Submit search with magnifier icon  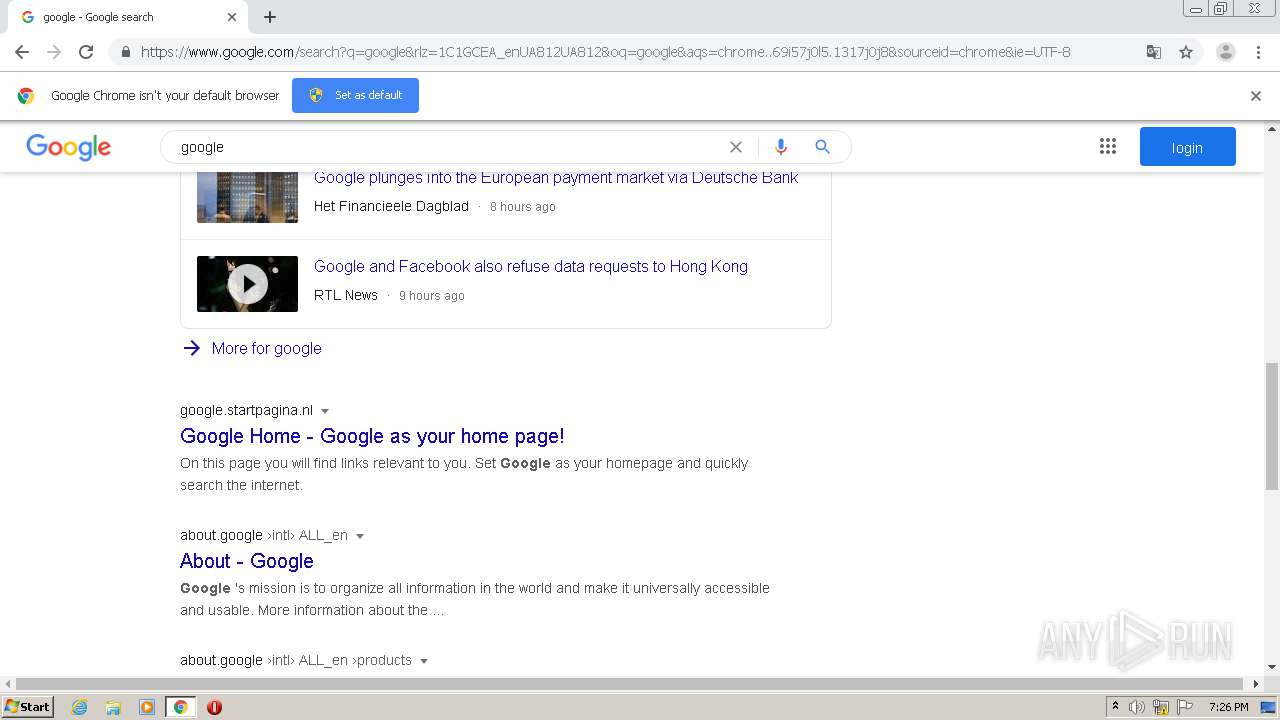click(822, 147)
